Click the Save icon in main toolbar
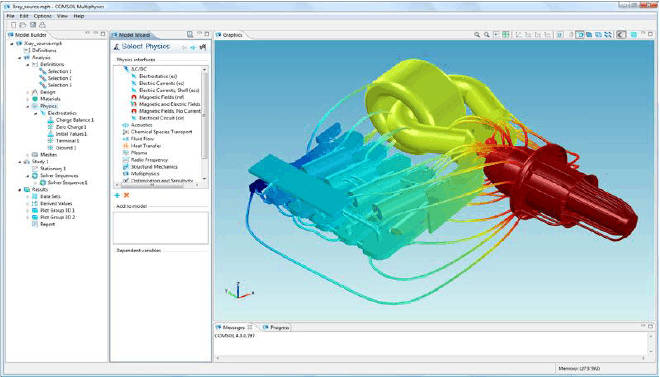This screenshot has width=660, height=377. (33, 25)
